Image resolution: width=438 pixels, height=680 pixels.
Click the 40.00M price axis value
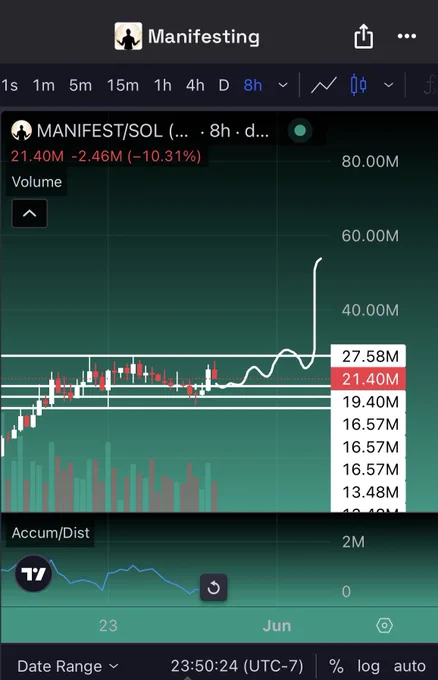pyautogui.click(x=370, y=310)
